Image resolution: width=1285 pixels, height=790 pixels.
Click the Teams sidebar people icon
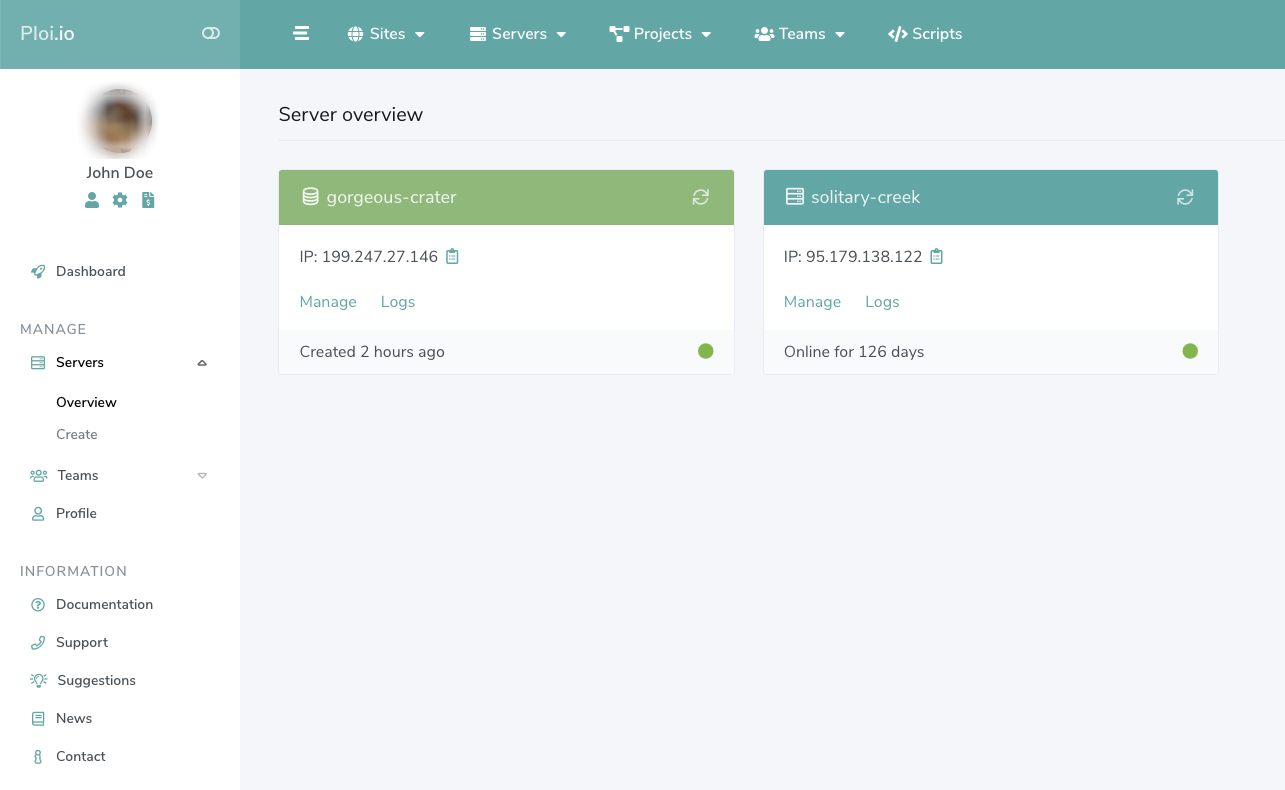click(39, 475)
